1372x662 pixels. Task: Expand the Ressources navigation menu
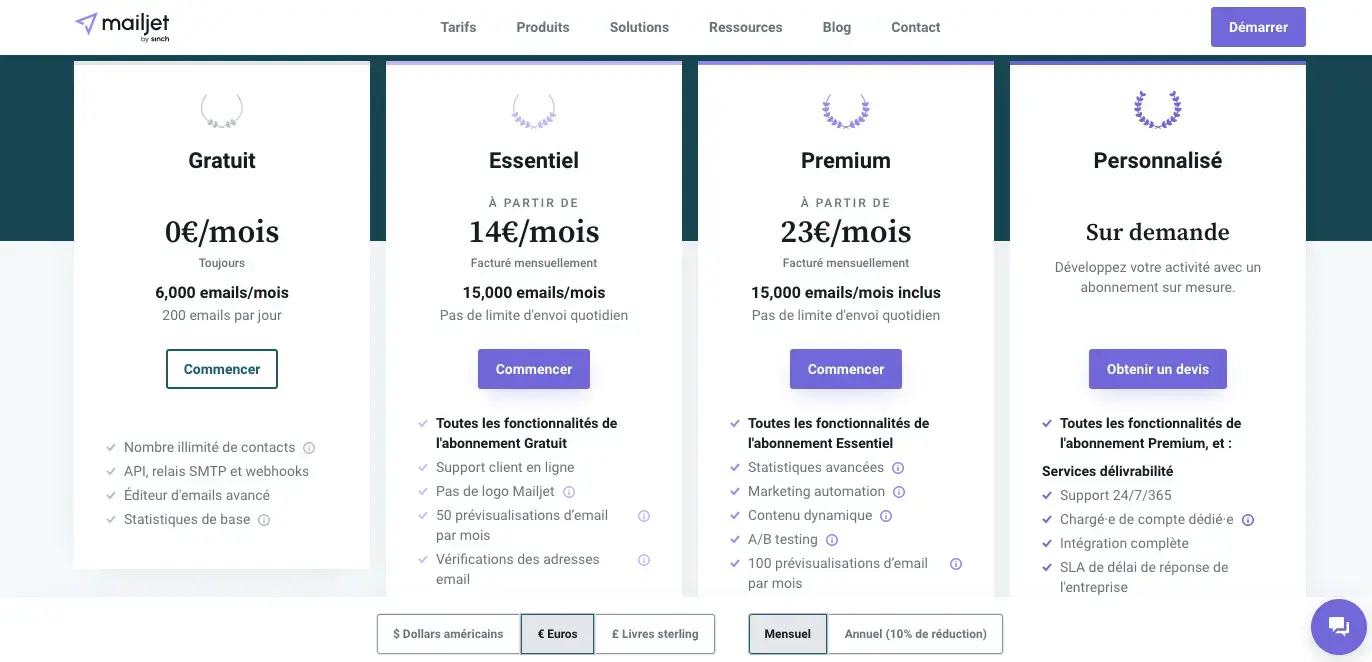(746, 27)
